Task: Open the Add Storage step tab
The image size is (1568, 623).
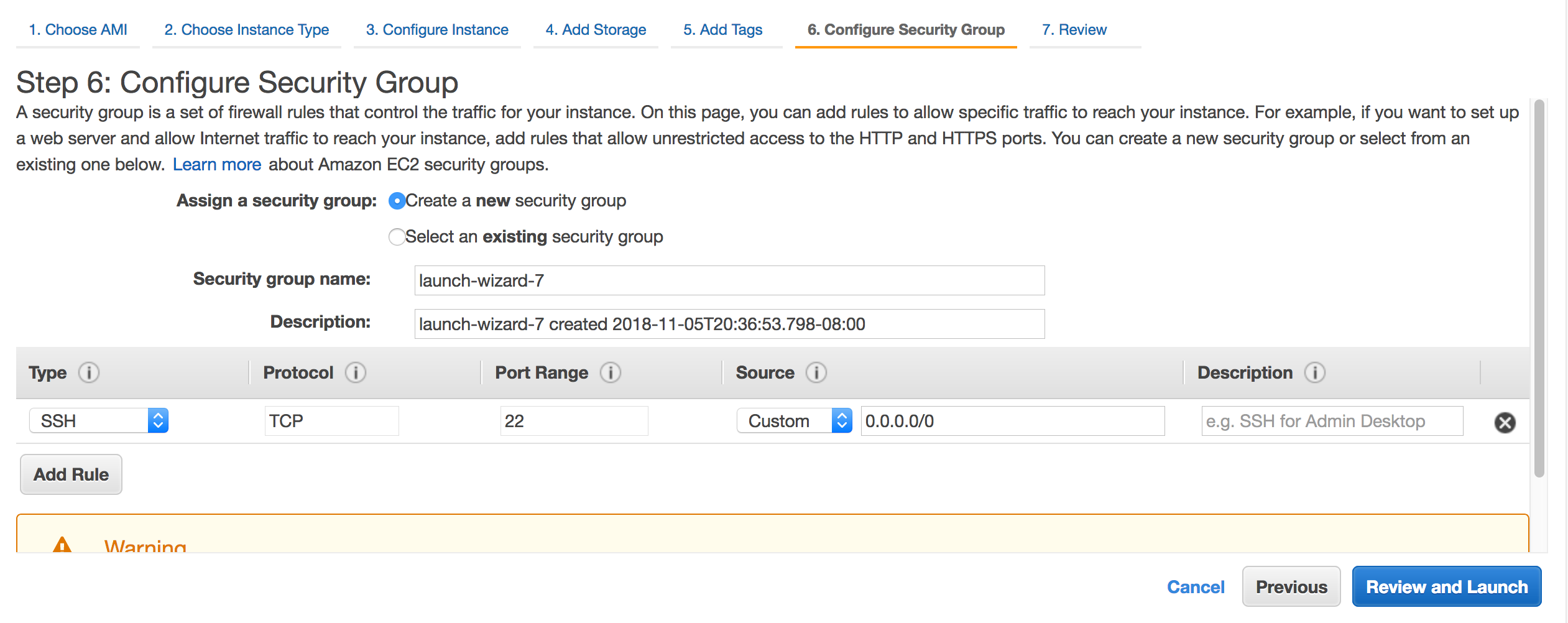Action: pyautogui.click(x=596, y=30)
